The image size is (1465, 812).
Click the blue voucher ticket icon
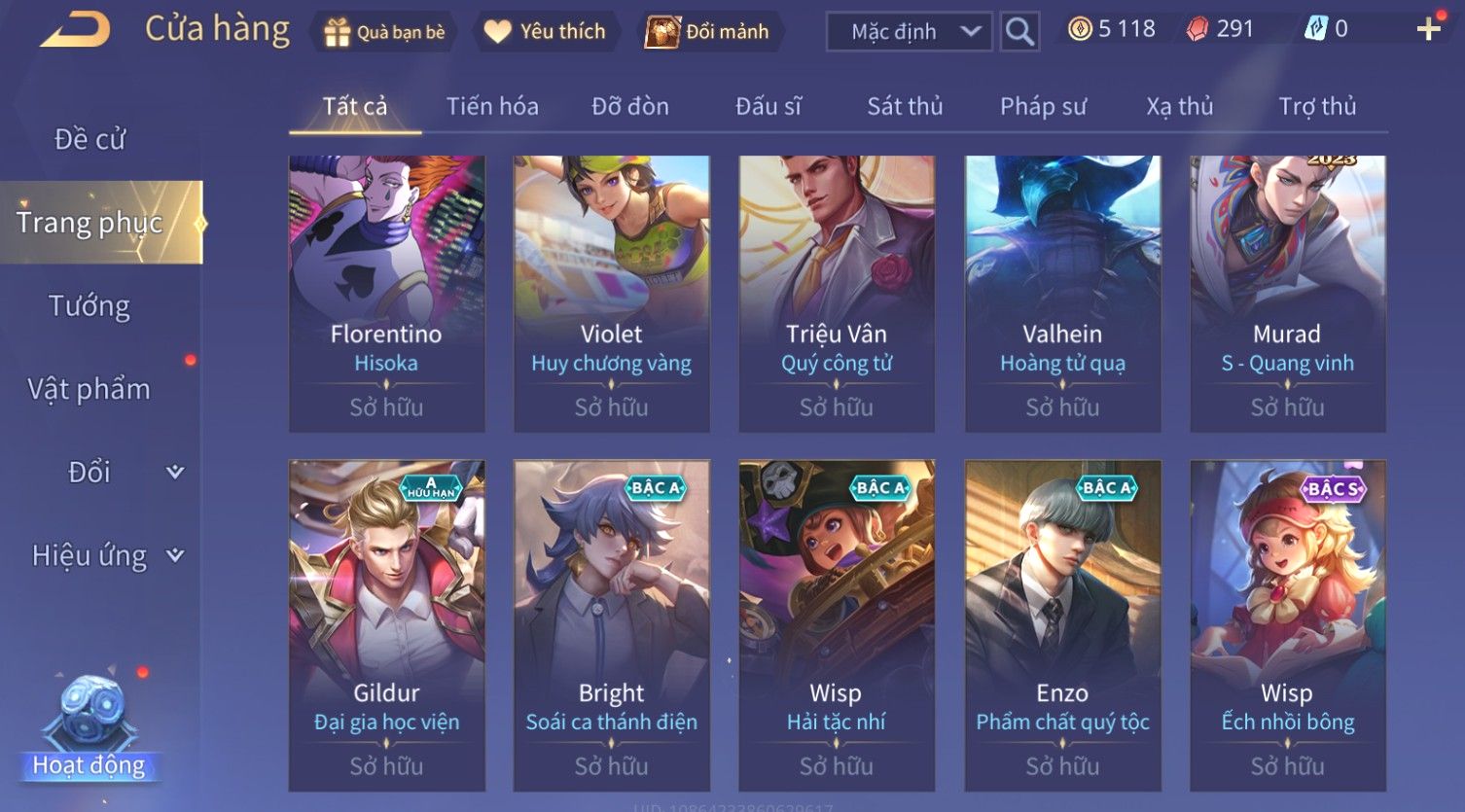coord(1315,29)
